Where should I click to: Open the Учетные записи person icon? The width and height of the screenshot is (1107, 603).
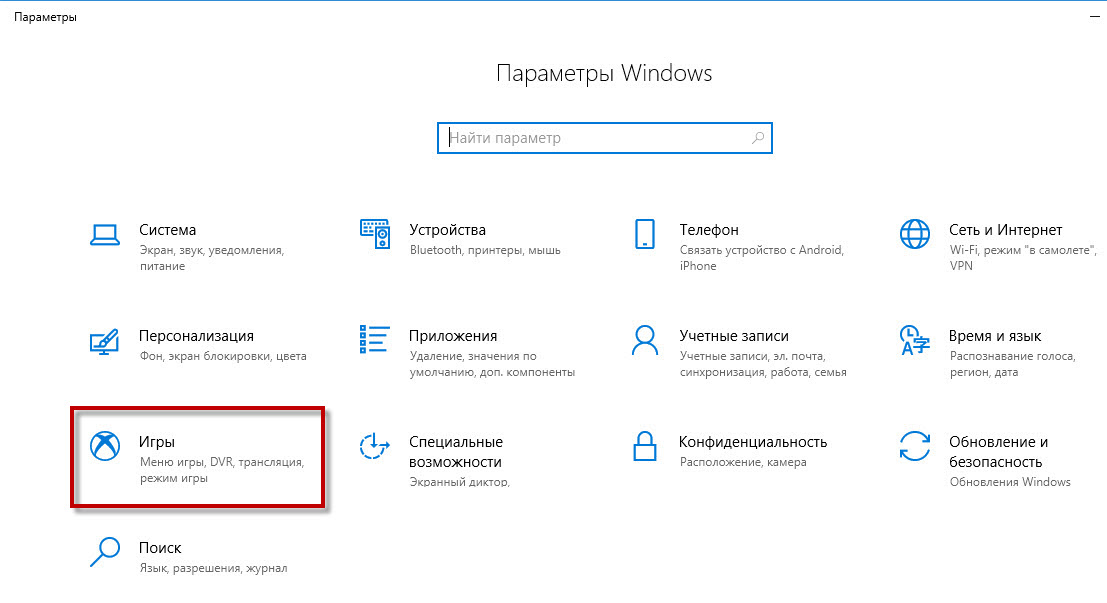click(x=645, y=340)
